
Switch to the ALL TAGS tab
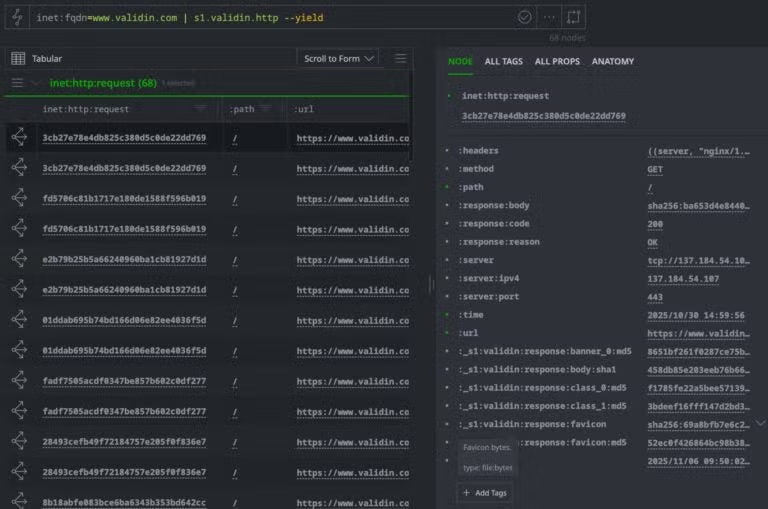504,61
